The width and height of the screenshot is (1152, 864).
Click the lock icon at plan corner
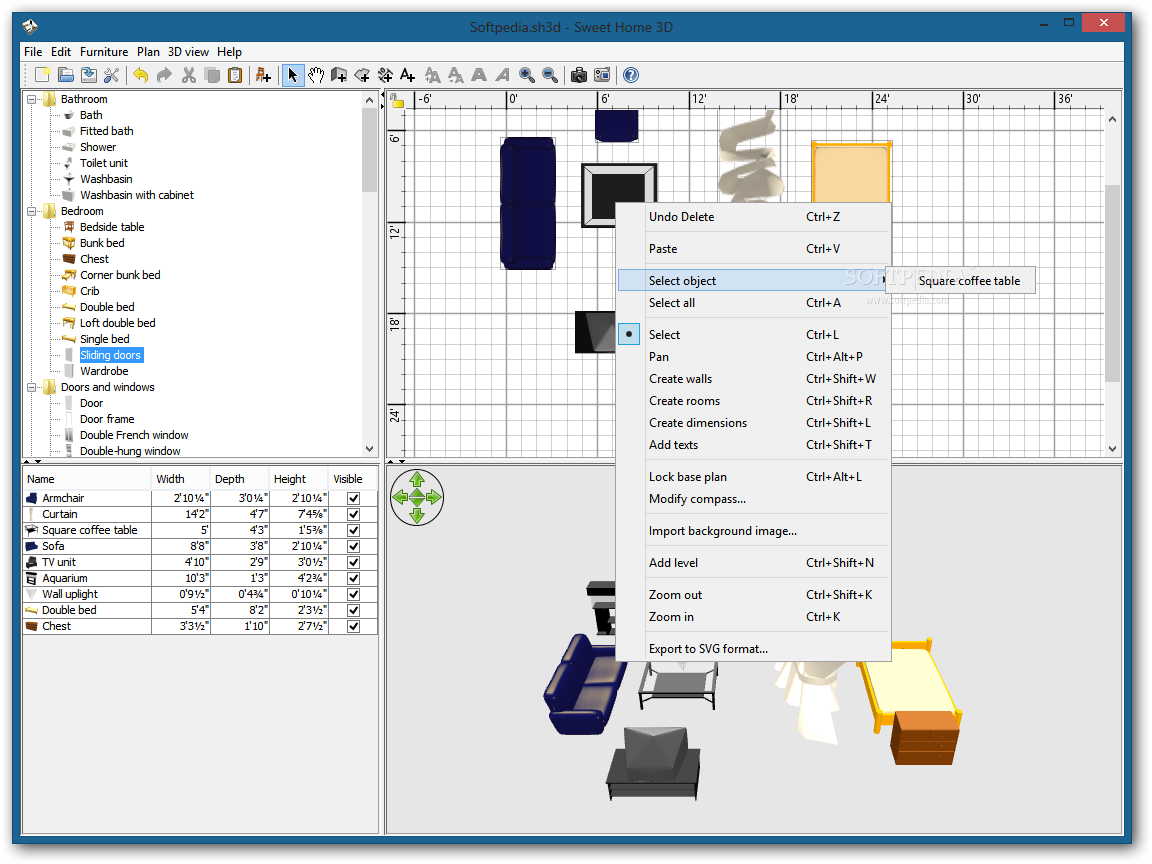(397, 101)
